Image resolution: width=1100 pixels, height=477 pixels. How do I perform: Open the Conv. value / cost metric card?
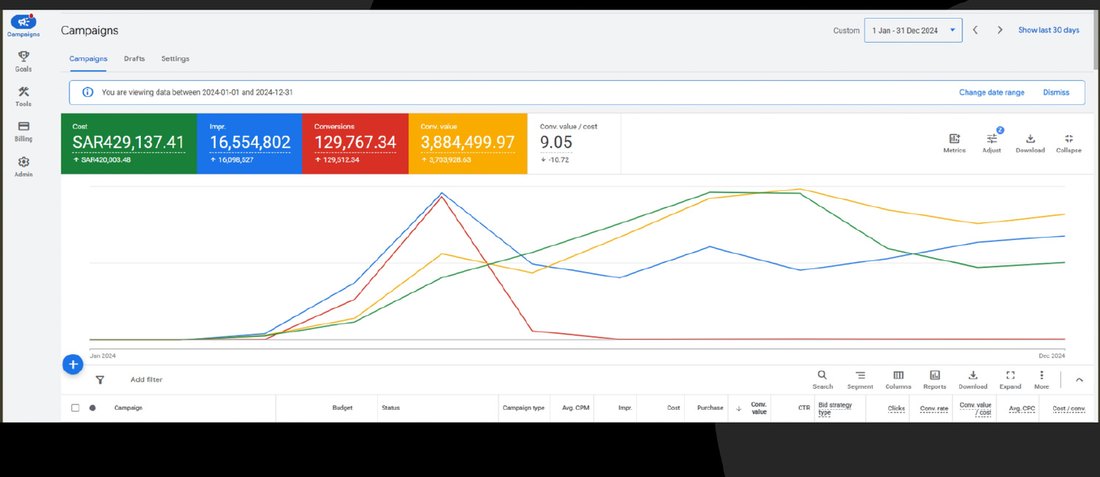point(574,144)
